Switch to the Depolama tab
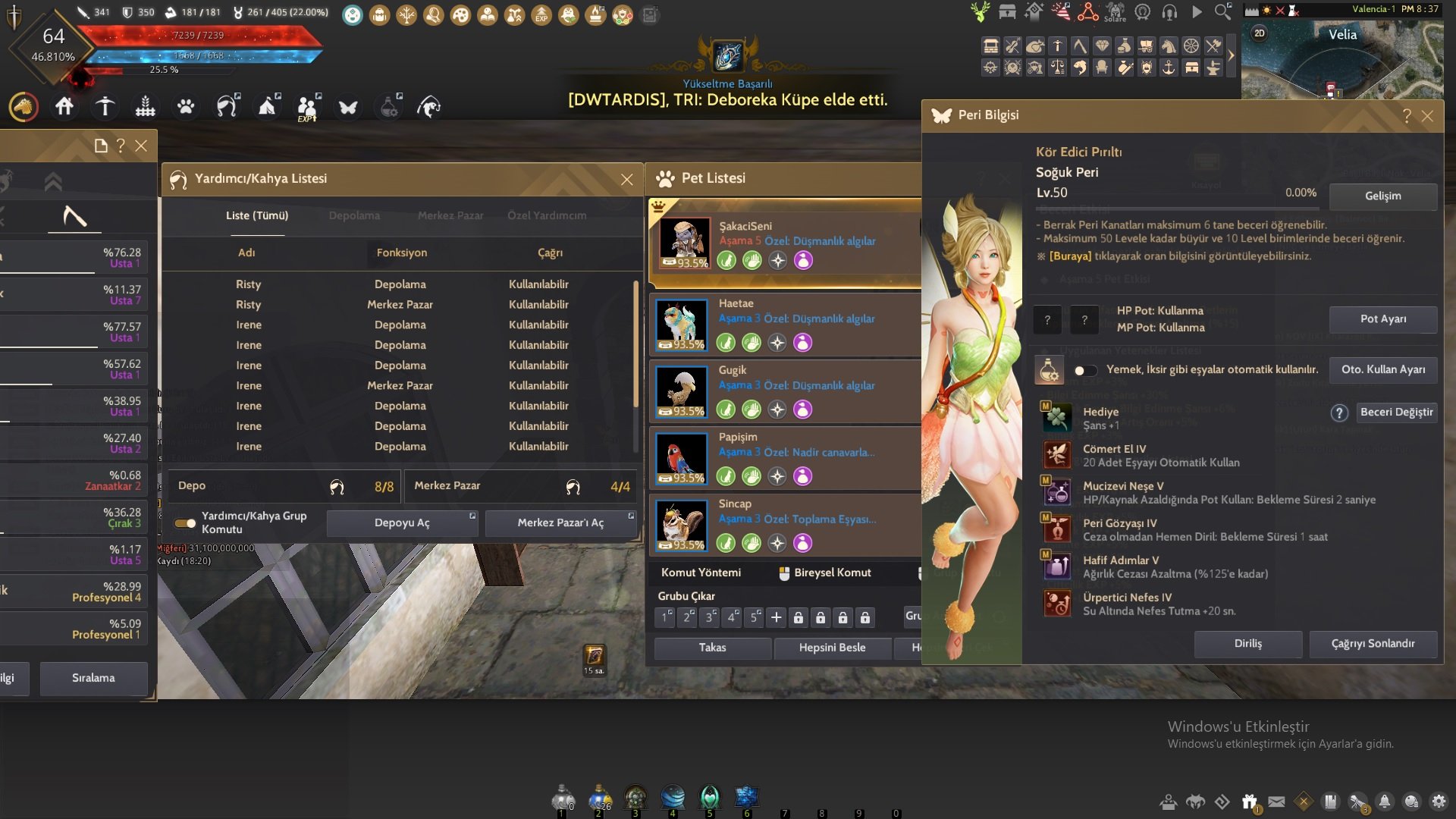This screenshot has height=819, width=1456. click(354, 215)
